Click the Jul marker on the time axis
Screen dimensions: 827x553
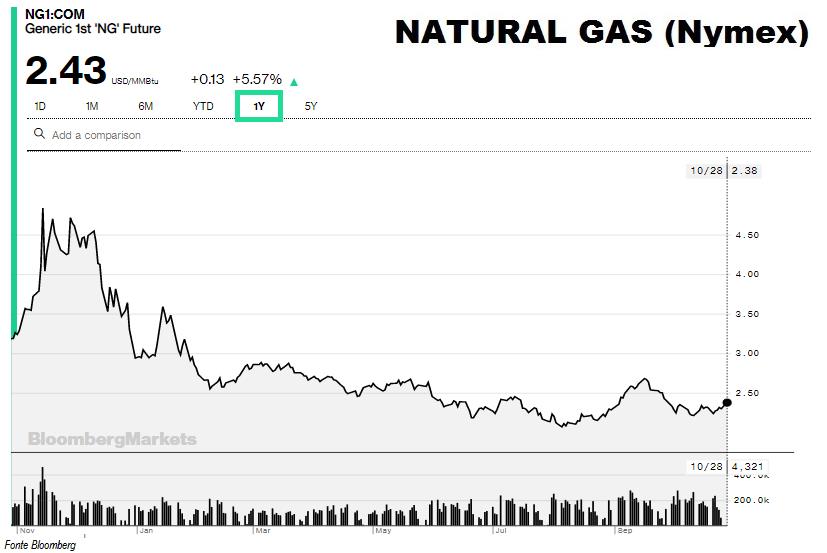pos(501,530)
